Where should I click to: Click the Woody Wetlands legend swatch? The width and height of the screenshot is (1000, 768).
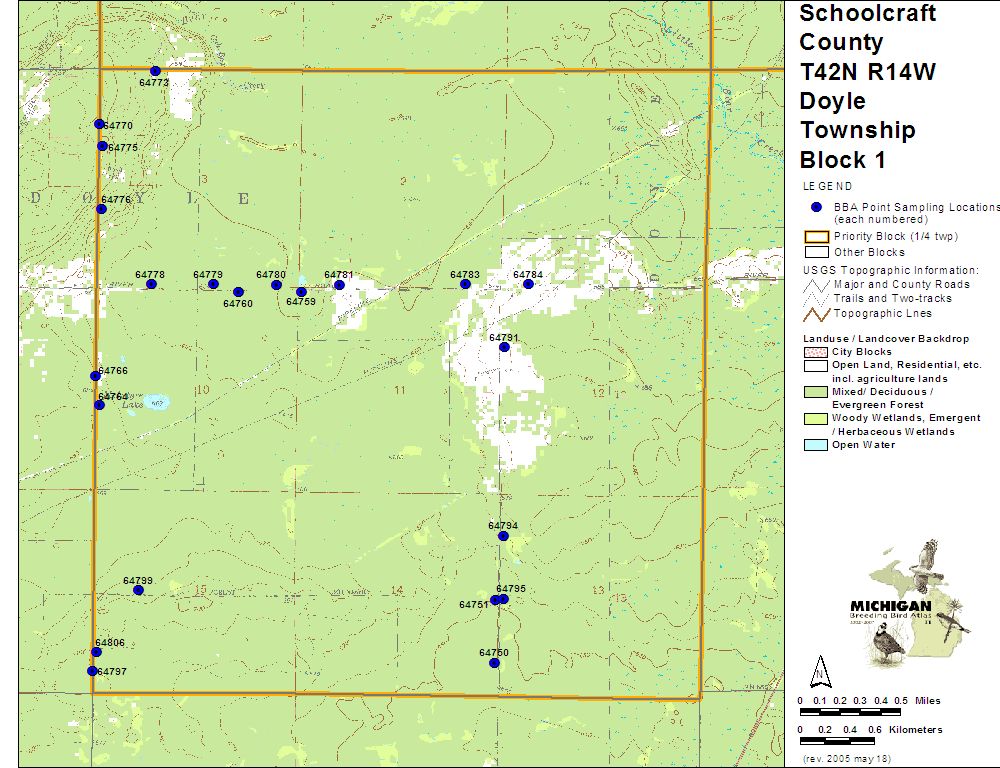tap(816, 418)
